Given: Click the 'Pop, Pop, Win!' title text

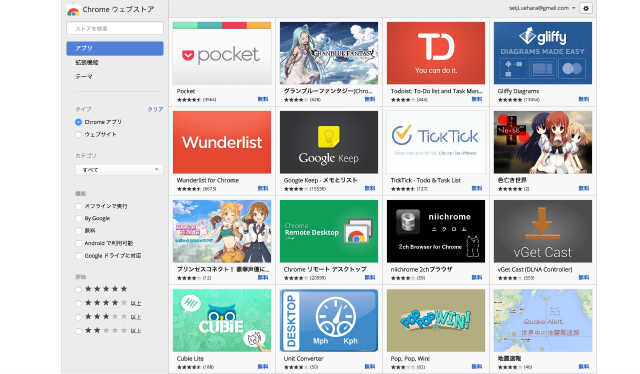Looking at the screenshot, I should 410,358.
